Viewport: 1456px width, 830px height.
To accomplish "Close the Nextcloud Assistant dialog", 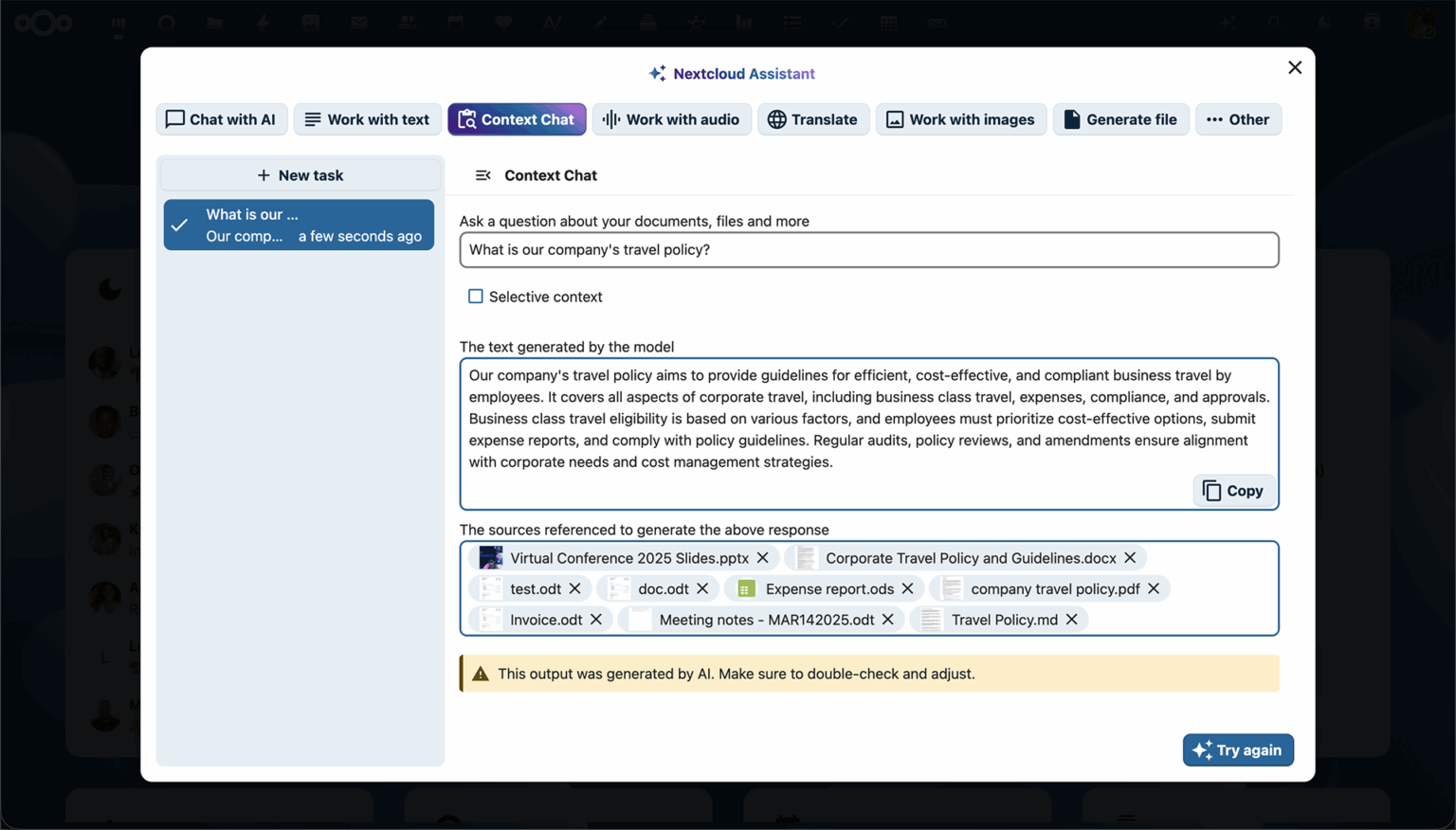I will tap(1295, 67).
